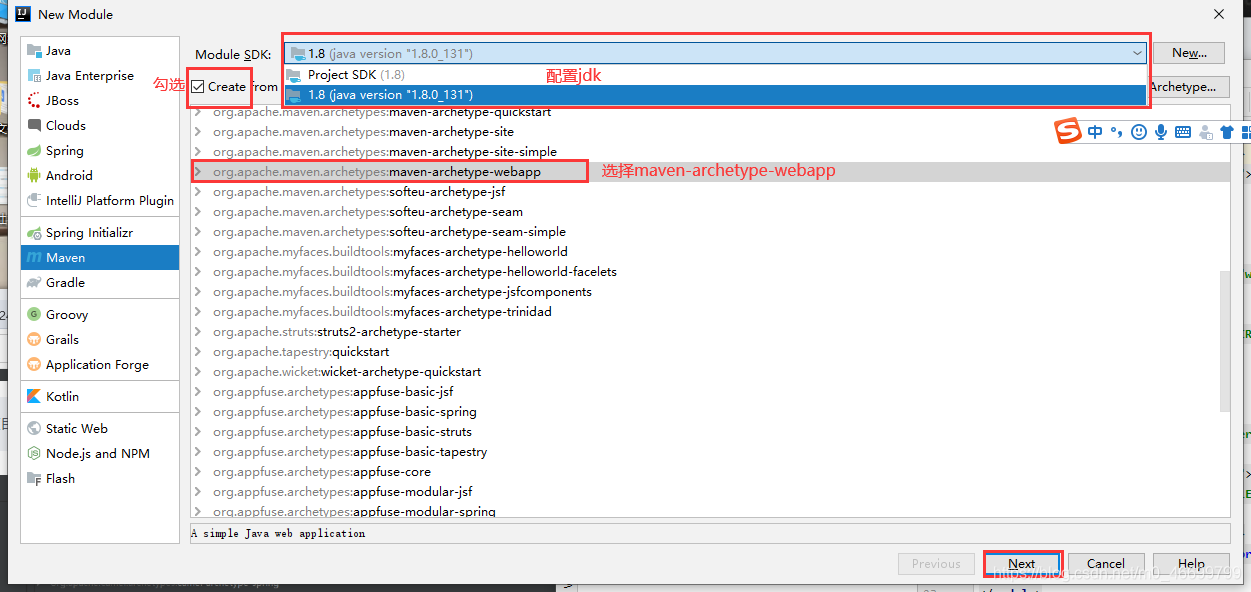Select appfuse-basic-spring row
This screenshot has height=592, width=1251.
tap(705, 412)
